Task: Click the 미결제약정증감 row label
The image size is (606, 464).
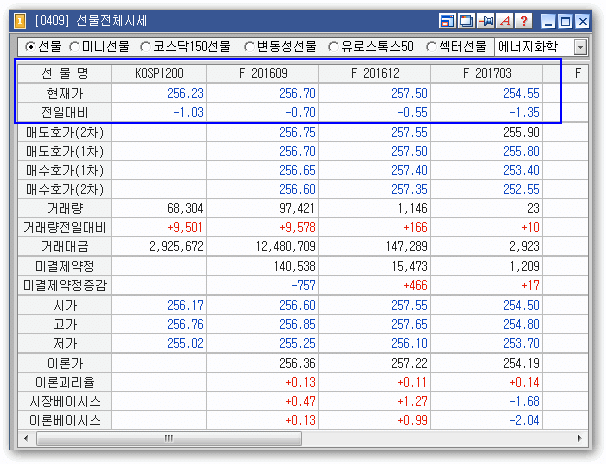Action: [x=65, y=286]
